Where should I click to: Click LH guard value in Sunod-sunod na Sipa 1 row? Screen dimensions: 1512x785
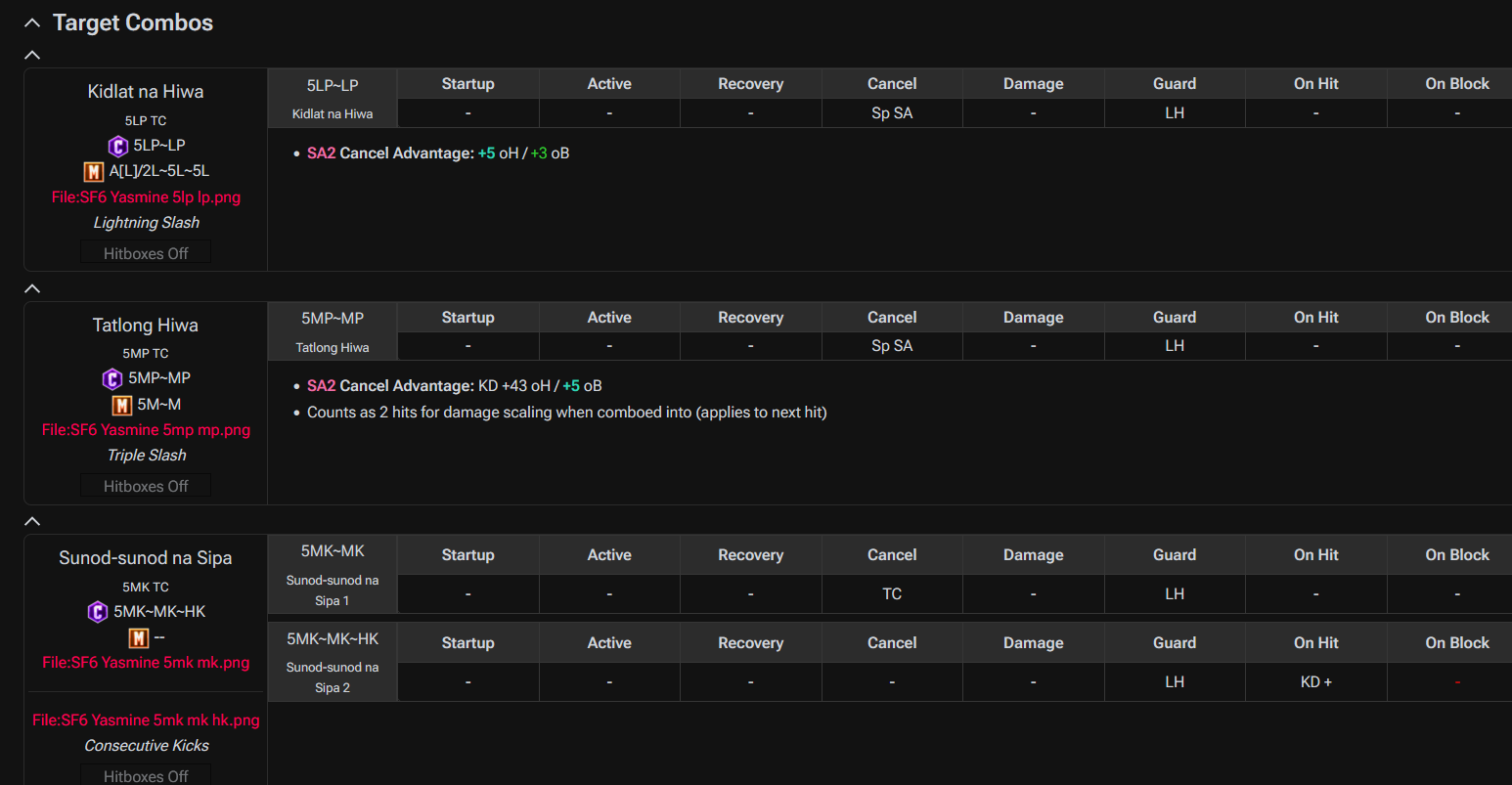[x=1175, y=594]
